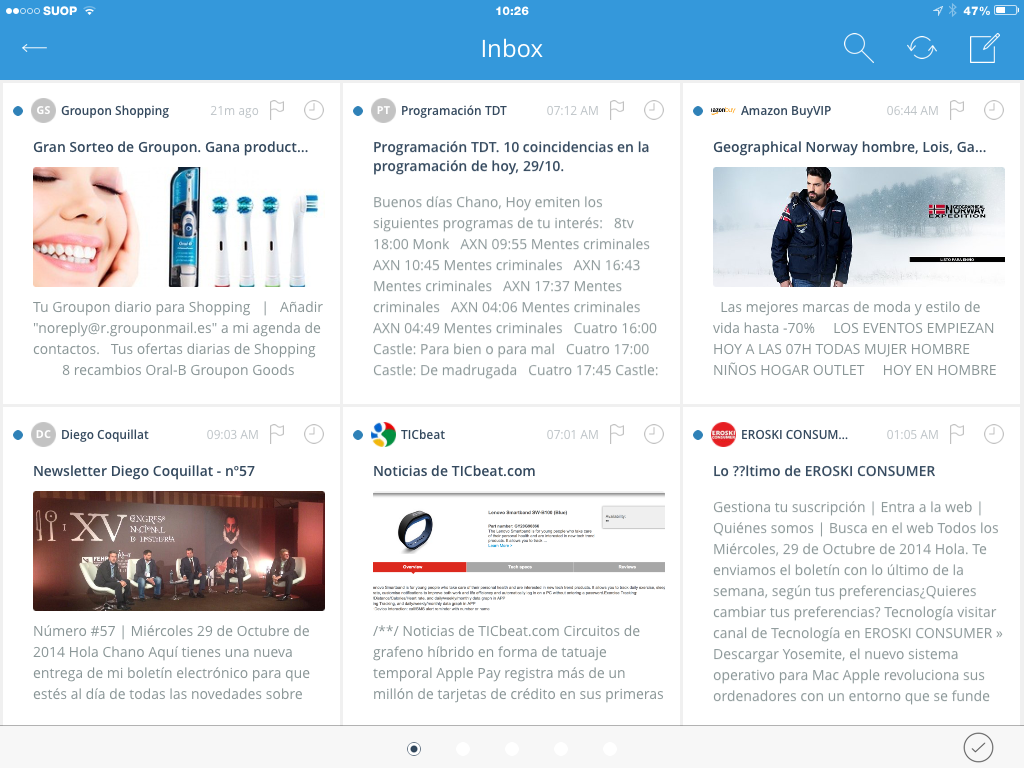Tap the XV congress panel photo
Image resolution: width=1024 pixels, height=768 pixels.
(x=179, y=551)
